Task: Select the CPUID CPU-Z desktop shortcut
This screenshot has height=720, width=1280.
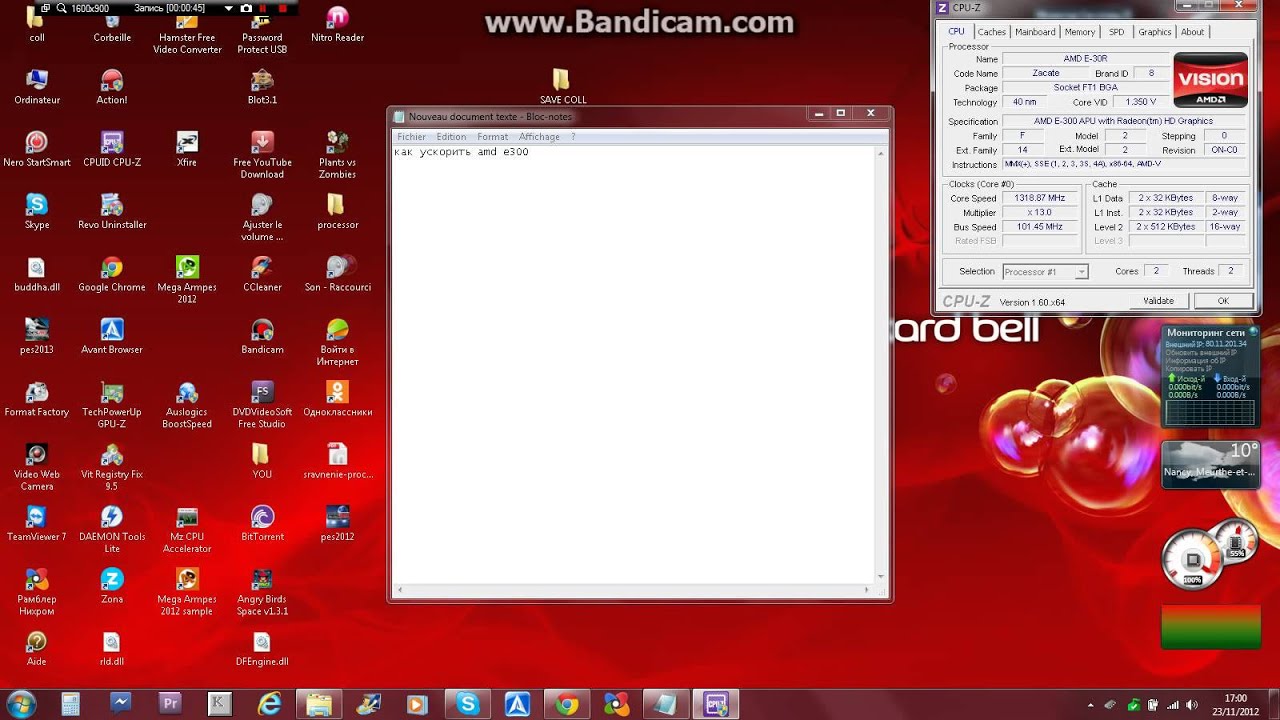Action: [x=112, y=148]
